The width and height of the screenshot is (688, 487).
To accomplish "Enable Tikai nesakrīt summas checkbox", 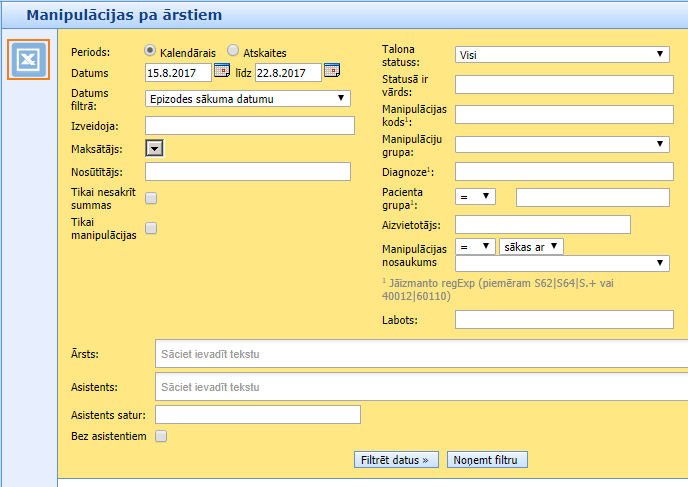I will pos(151,198).
